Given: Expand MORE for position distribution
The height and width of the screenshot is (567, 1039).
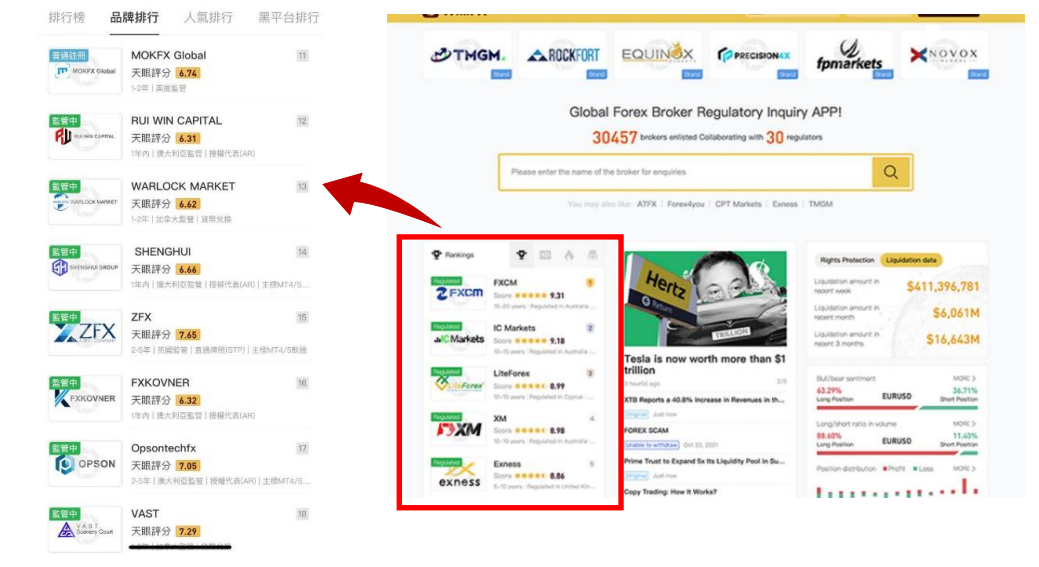Looking at the screenshot, I should [x=963, y=468].
